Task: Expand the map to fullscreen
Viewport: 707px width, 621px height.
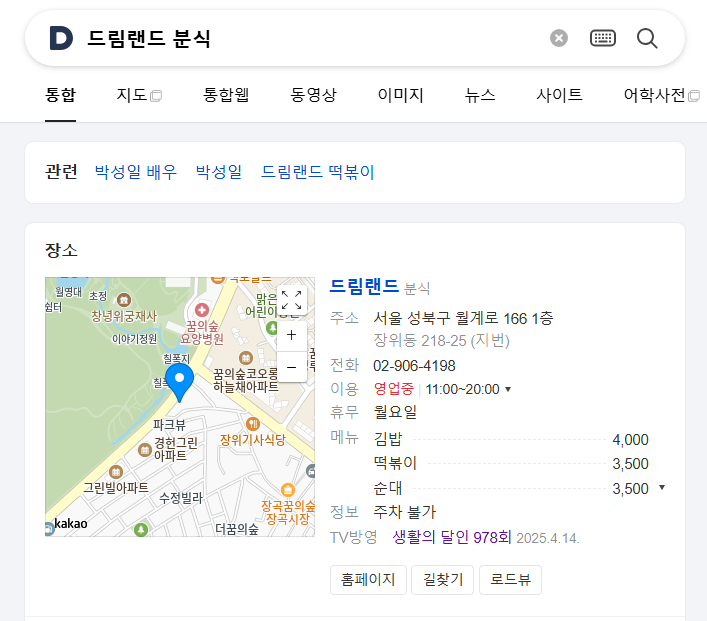Action: coord(291,300)
